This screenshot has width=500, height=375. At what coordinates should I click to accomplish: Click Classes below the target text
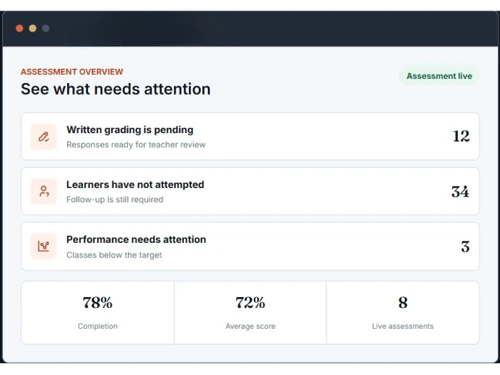(x=114, y=255)
